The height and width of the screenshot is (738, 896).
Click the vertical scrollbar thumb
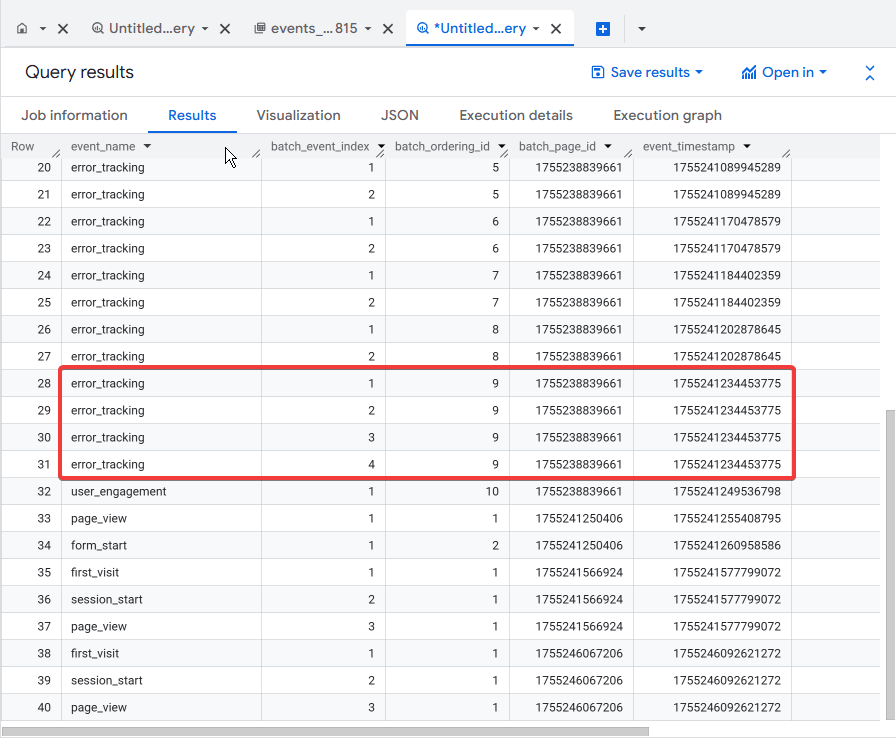[889, 560]
